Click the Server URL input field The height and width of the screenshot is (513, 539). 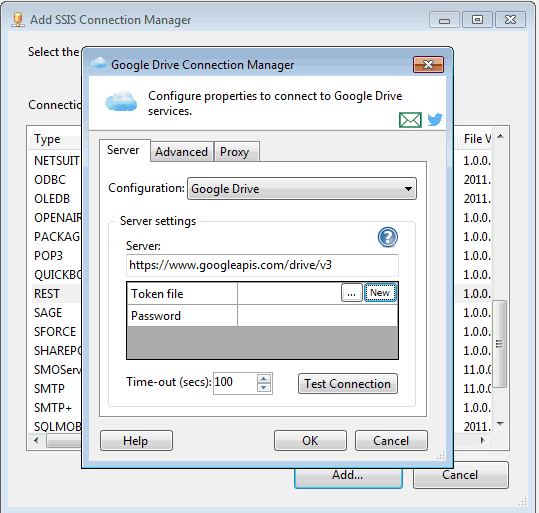point(262,265)
